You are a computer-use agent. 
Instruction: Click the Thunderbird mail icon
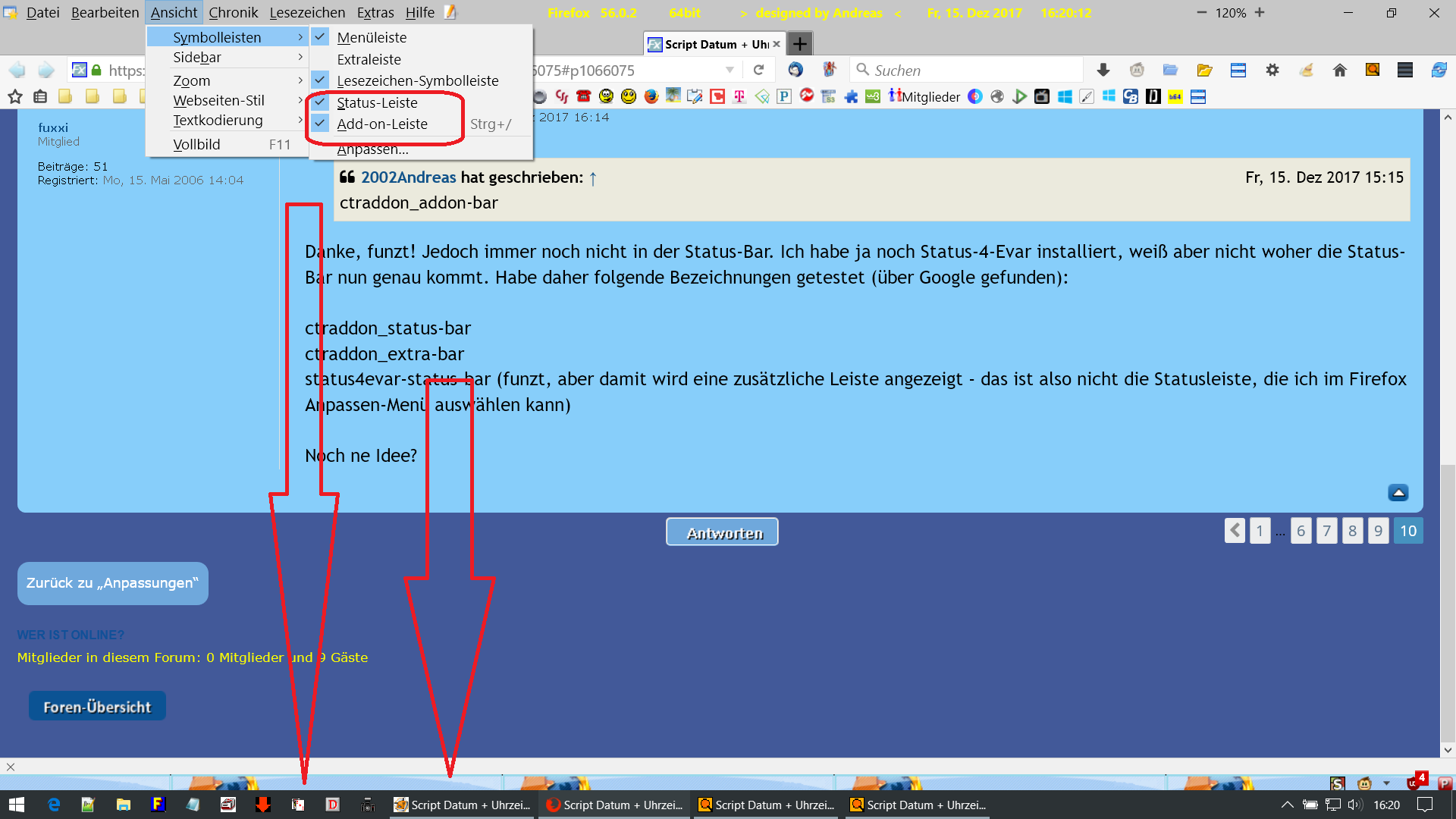point(795,70)
